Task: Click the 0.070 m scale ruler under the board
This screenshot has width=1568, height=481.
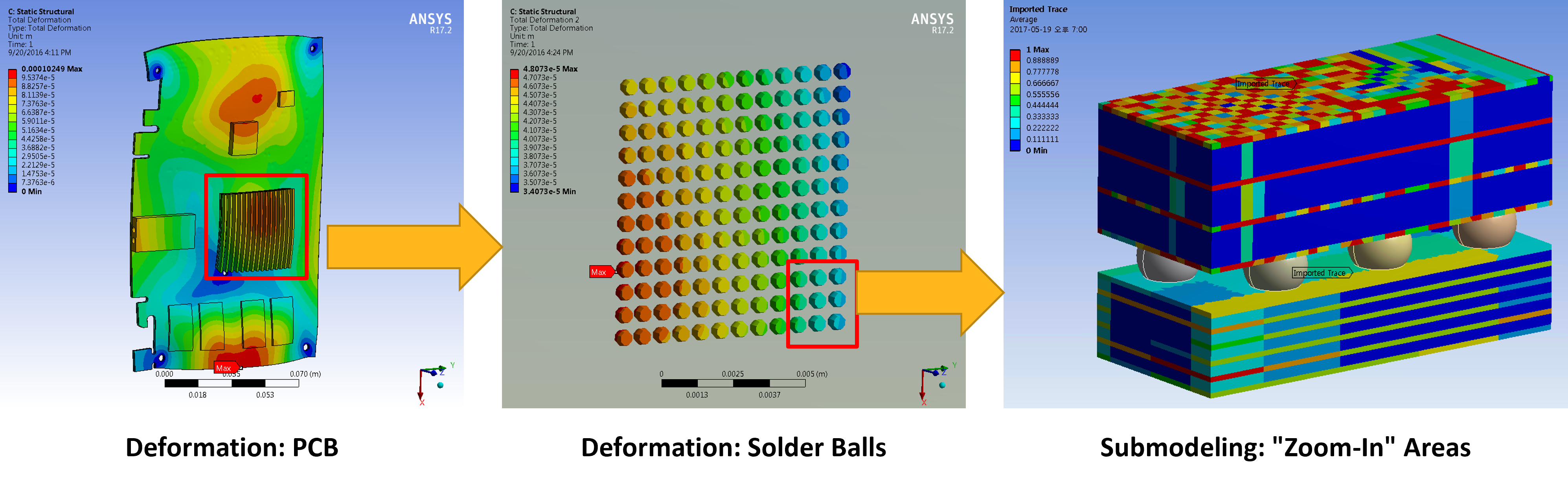Action: [x=231, y=383]
